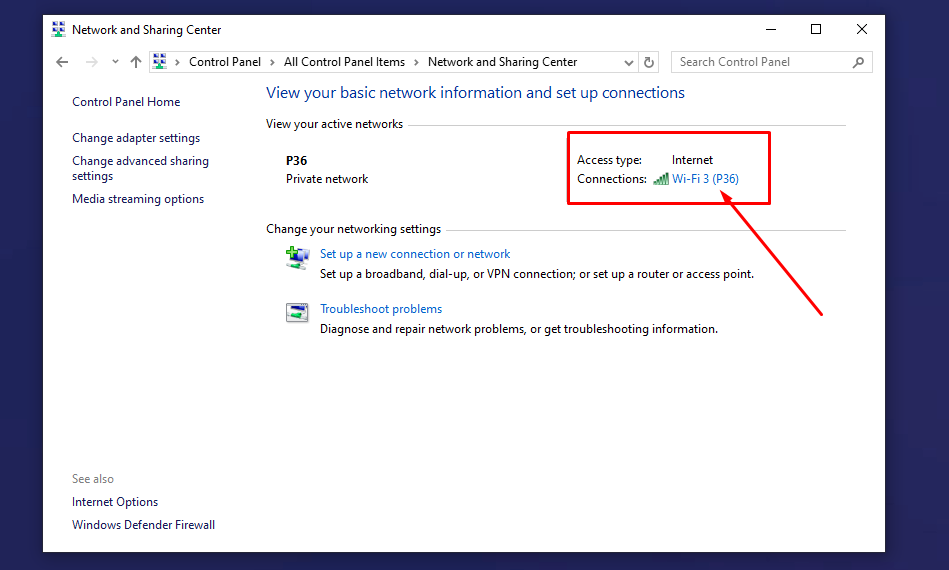
Task: Open Change adapter settings
Action: coord(136,138)
